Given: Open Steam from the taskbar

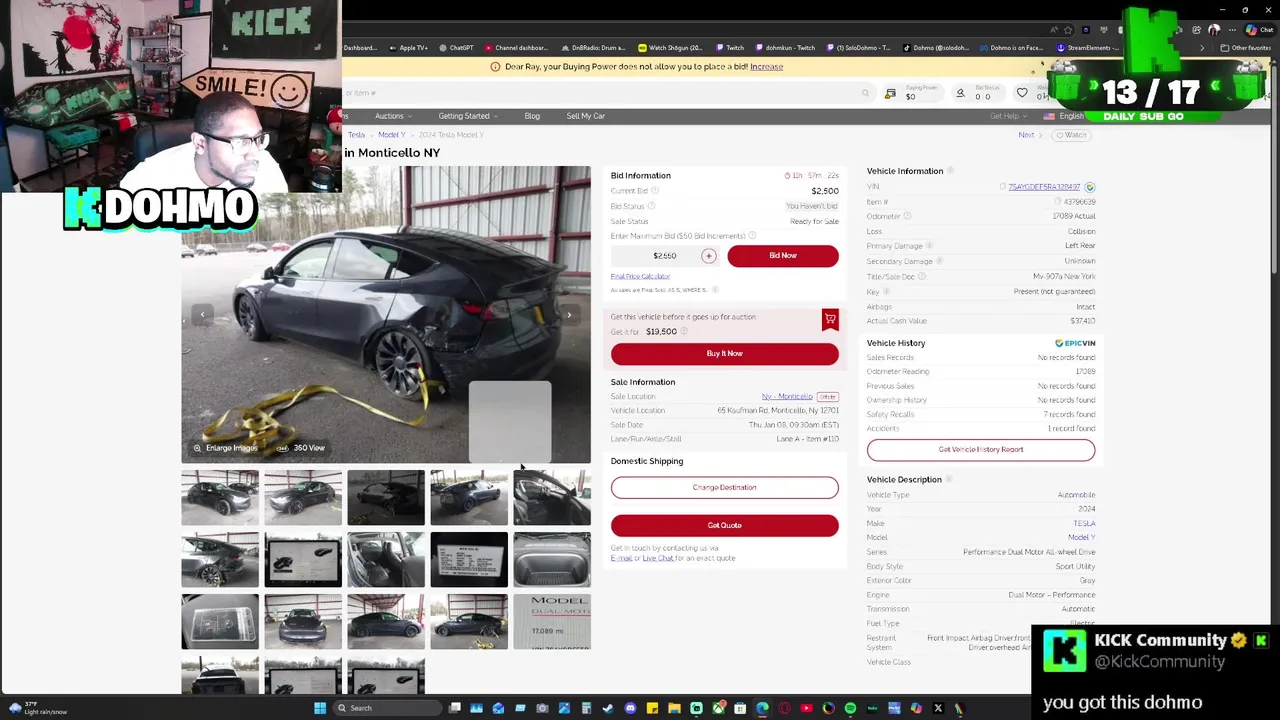Looking at the screenshot, I should coord(608,708).
